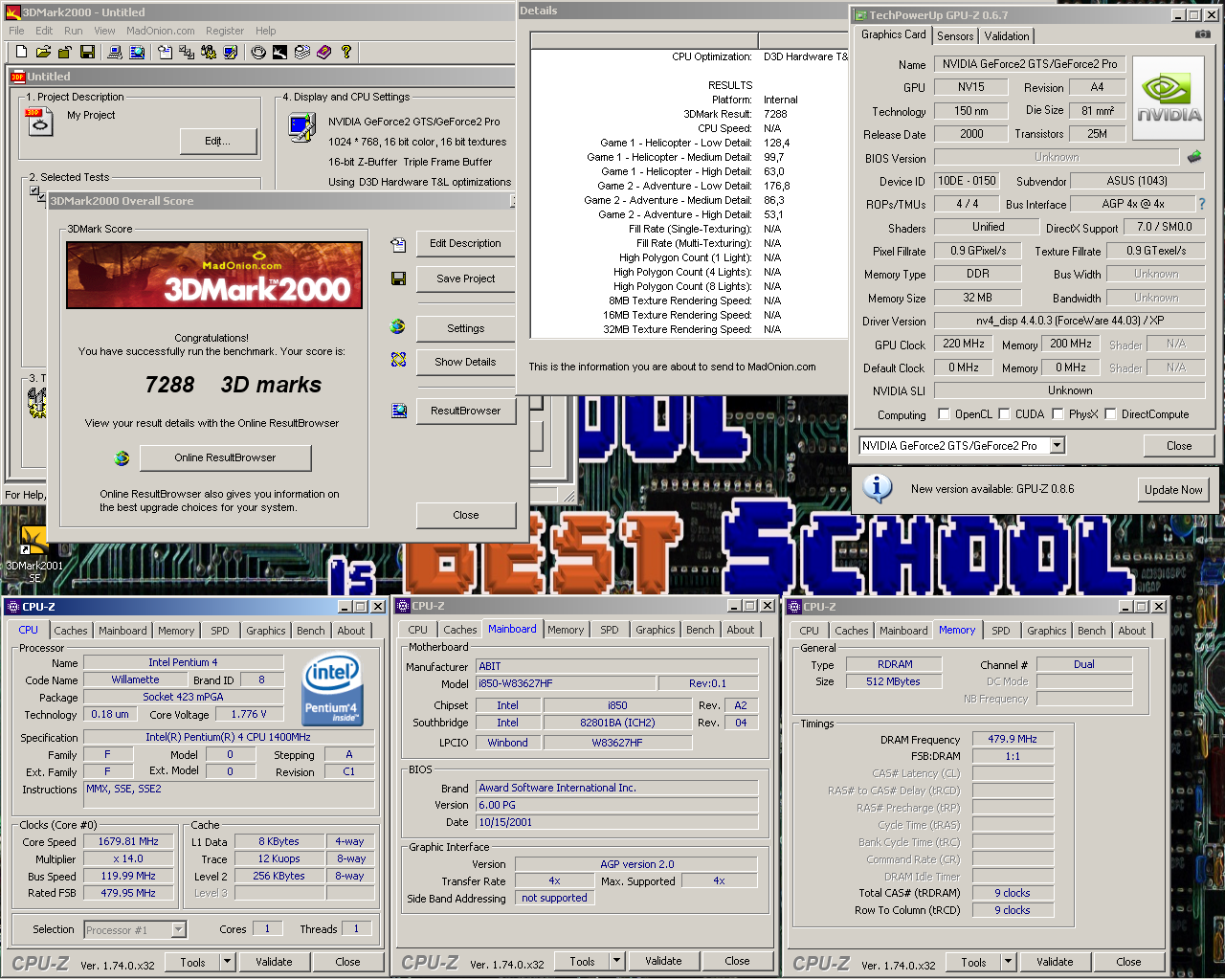
Task: Click the black demo toolbar icon
Action: [x=280, y=52]
